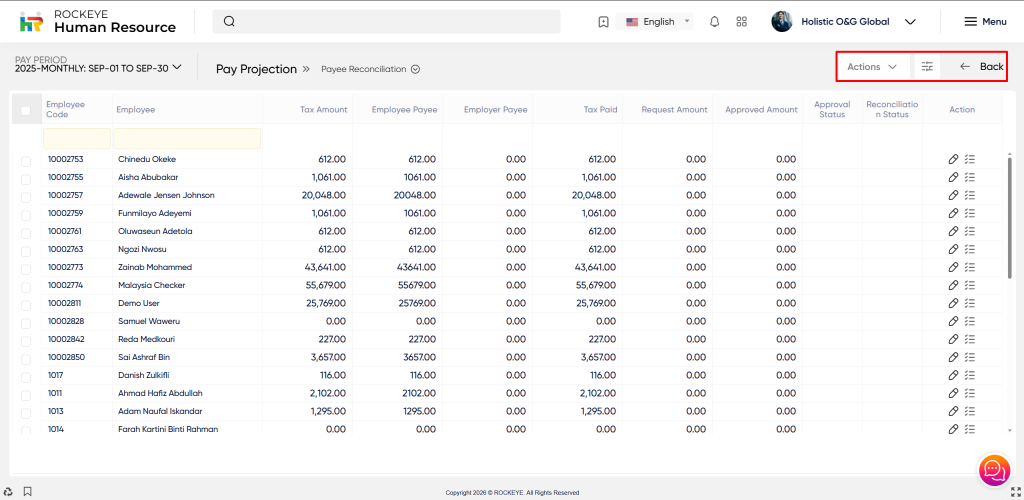This screenshot has width=1024, height=500.
Task: Open the hamburger Menu
Action: [x=984, y=22]
